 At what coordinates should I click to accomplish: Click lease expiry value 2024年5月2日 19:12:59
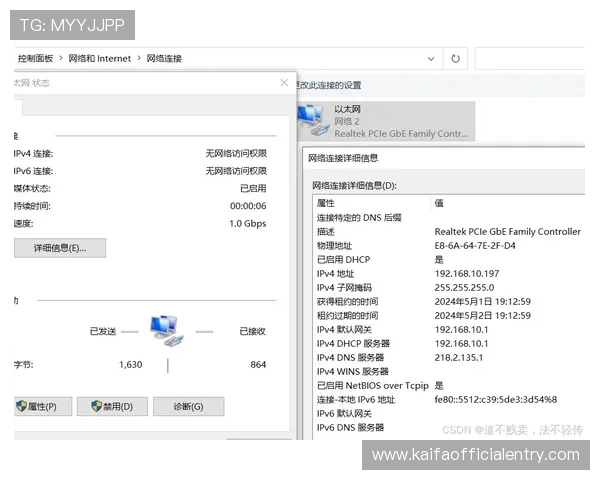pyautogui.click(x=483, y=316)
